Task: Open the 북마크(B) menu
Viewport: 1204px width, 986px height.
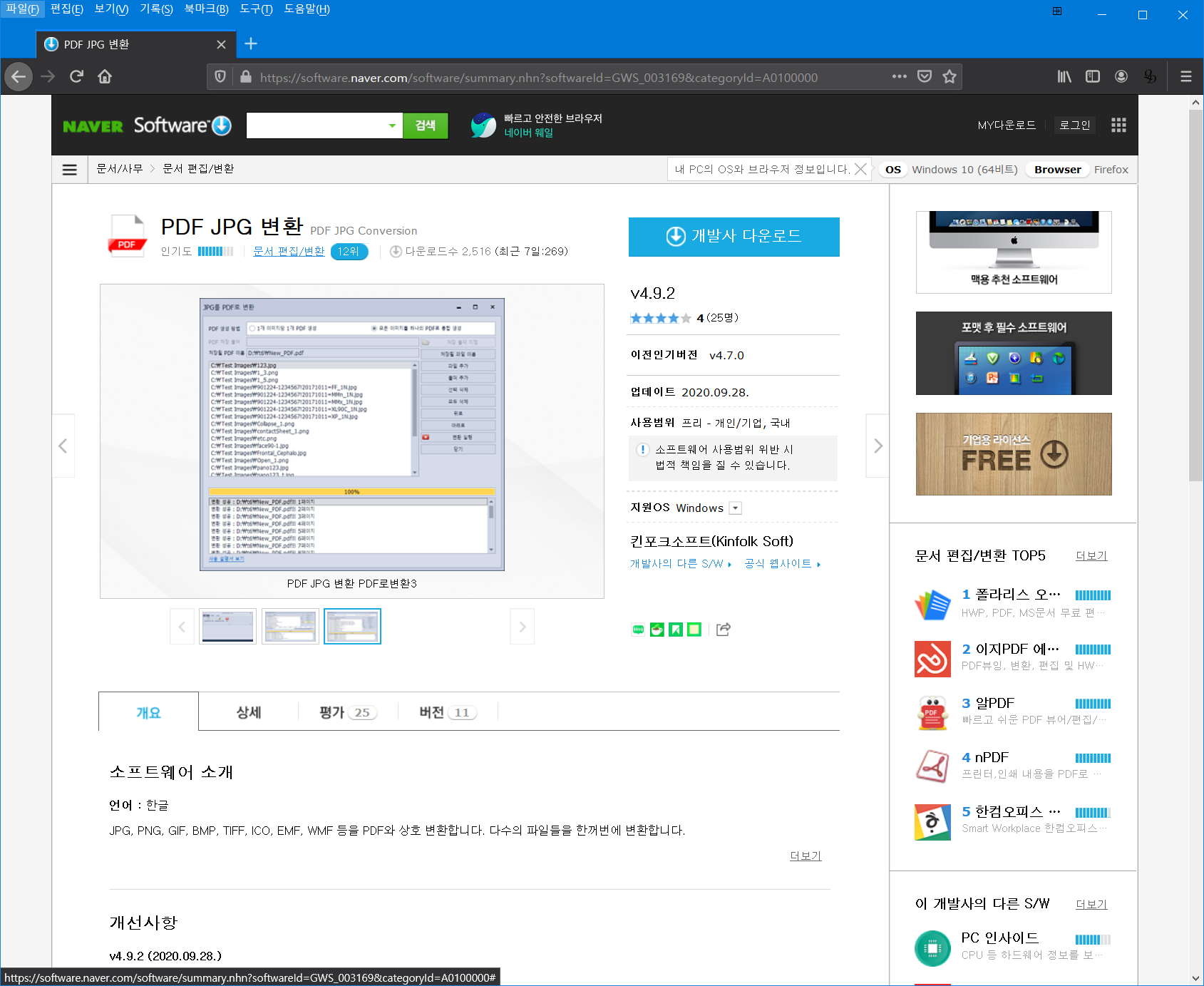Action: [206, 9]
